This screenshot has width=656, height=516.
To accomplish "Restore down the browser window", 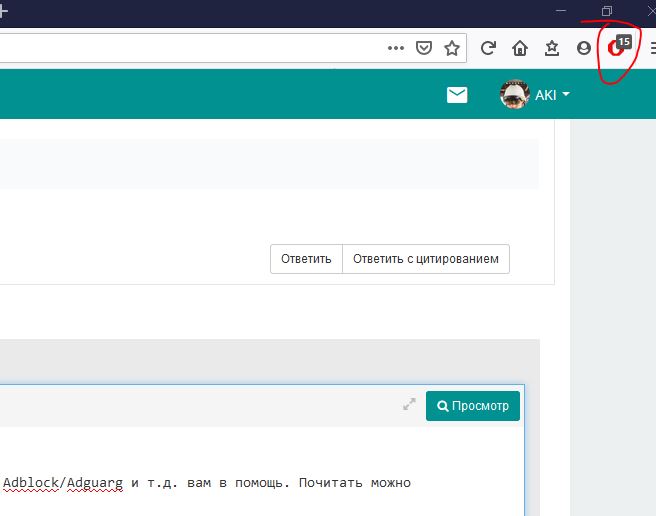I will click(x=606, y=11).
